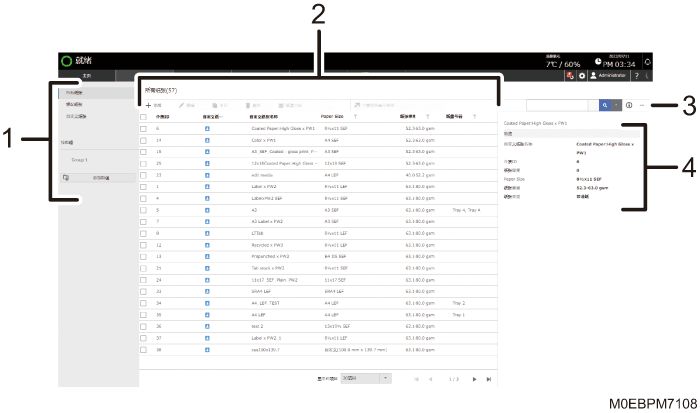Click the blue paper icon in Color x PW1 row
This screenshot has width=700, height=413.
tap(207, 140)
